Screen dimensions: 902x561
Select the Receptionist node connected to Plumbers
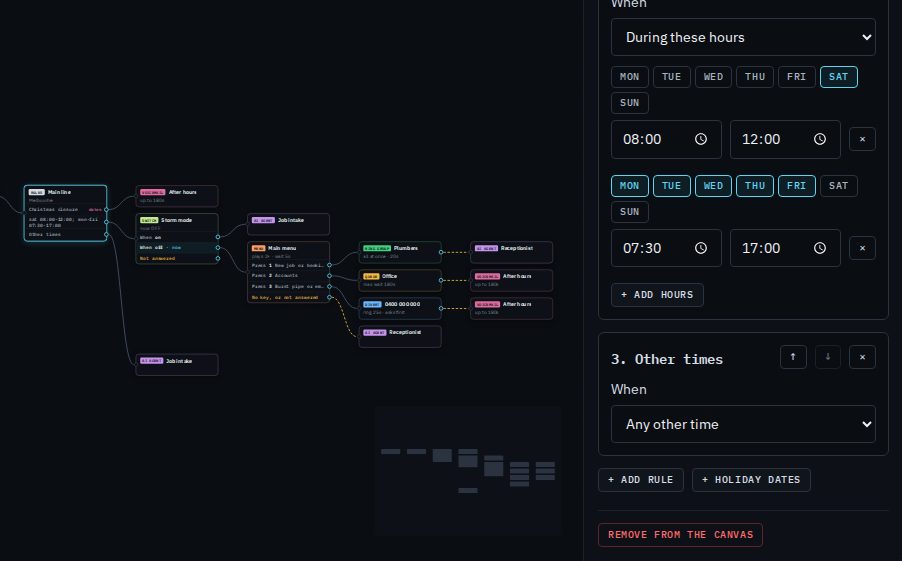click(x=511, y=252)
